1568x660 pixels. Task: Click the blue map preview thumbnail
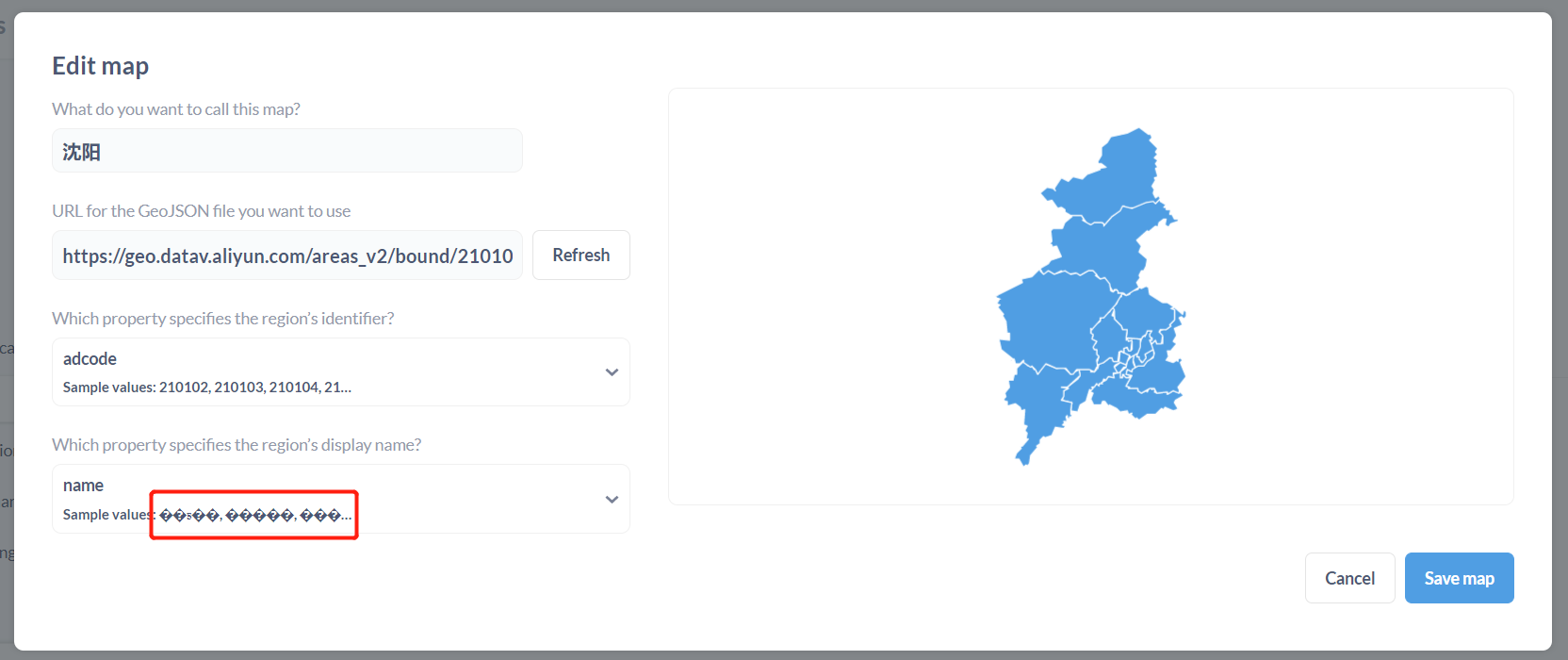(x=1091, y=297)
